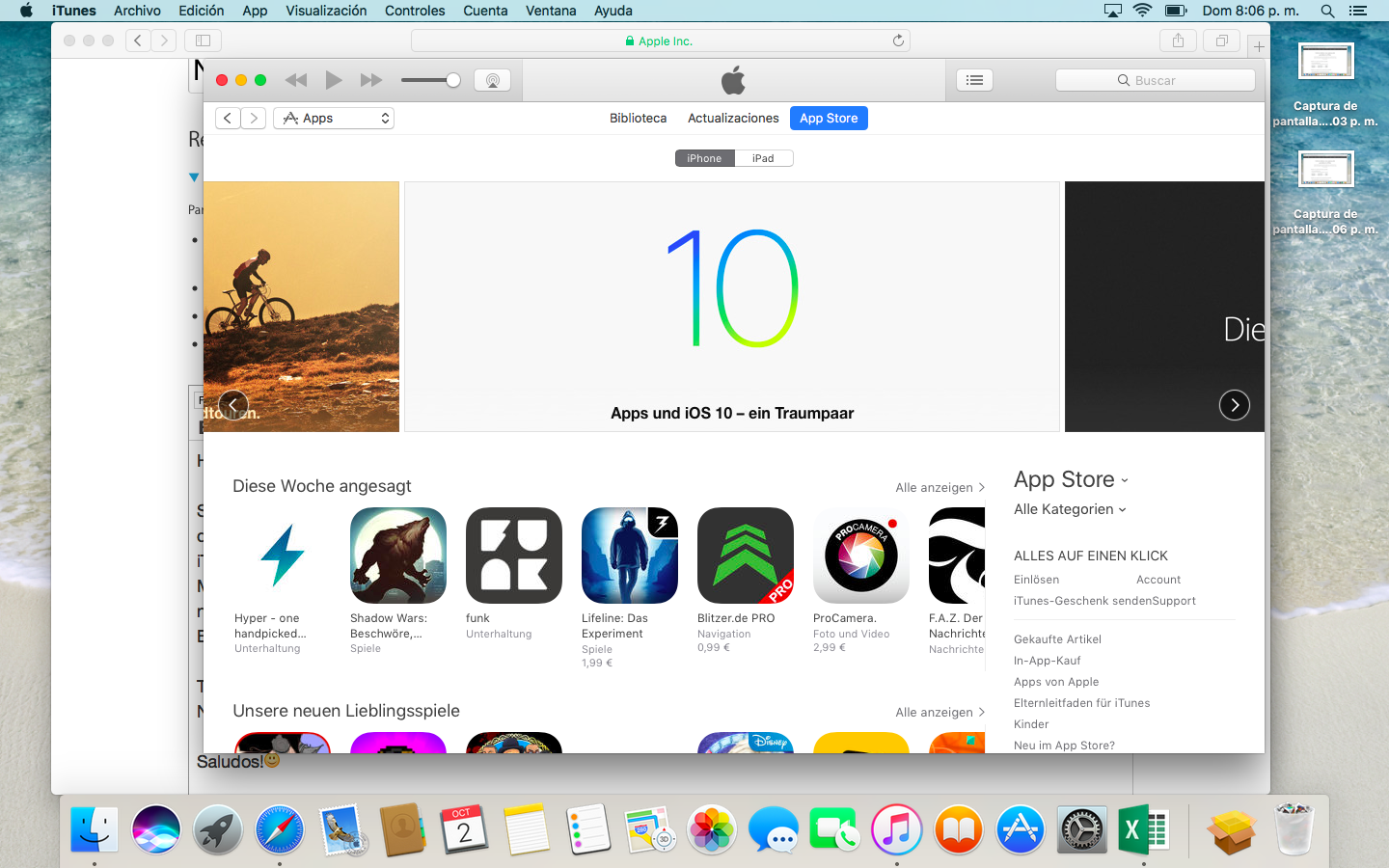Open the Mac App Store from the Dock
Viewport: 1389px width, 868px height.
point(1021,829)
